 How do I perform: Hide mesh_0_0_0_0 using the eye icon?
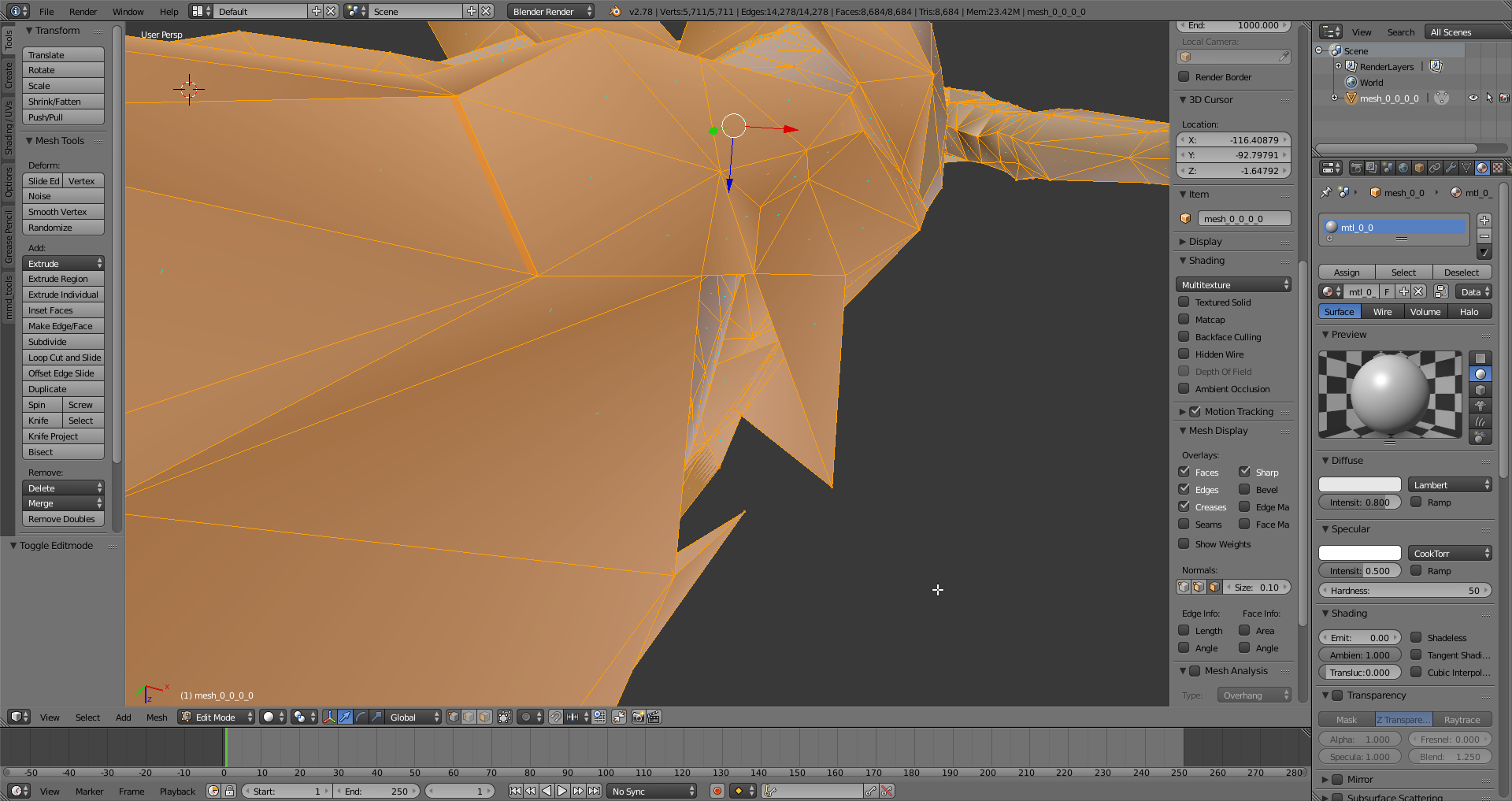(1473, 98)
